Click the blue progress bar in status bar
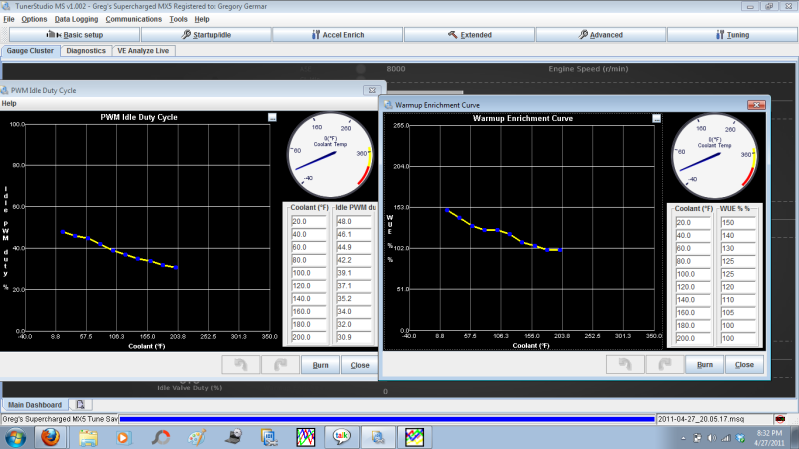Image resolution: width=799 pixels, height=449 pixels. pos(386,418)
